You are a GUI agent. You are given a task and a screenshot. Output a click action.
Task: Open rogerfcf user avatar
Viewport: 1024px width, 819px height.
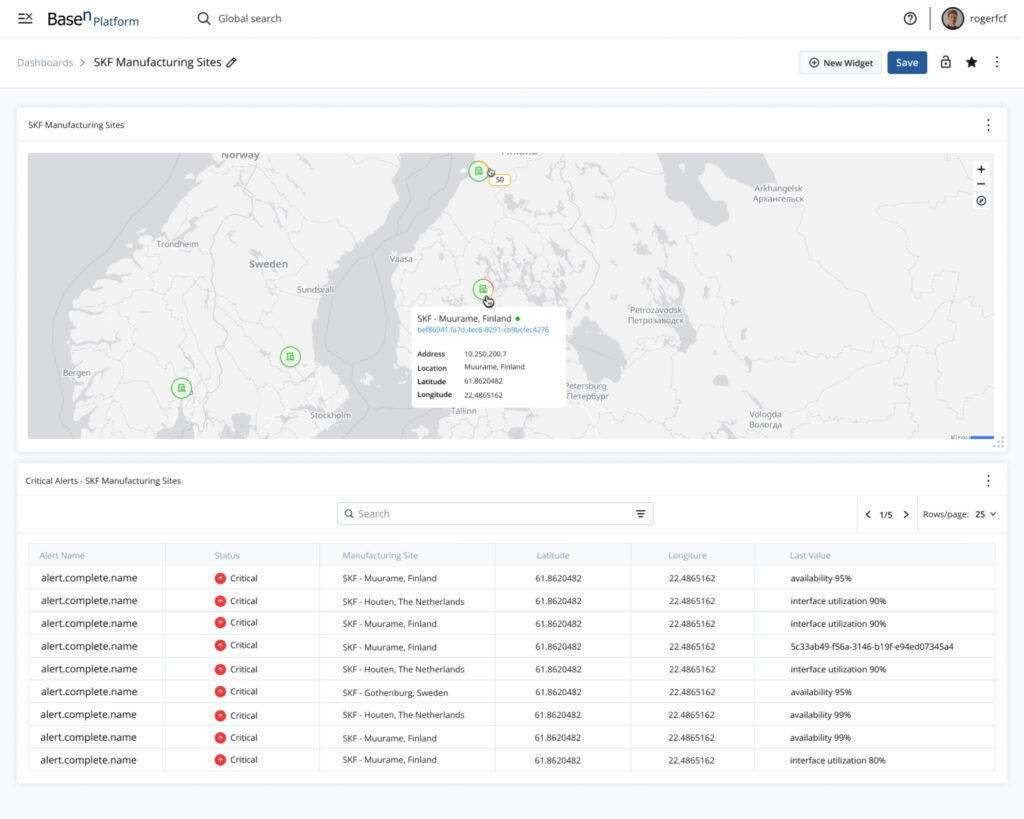coord(952,18)
